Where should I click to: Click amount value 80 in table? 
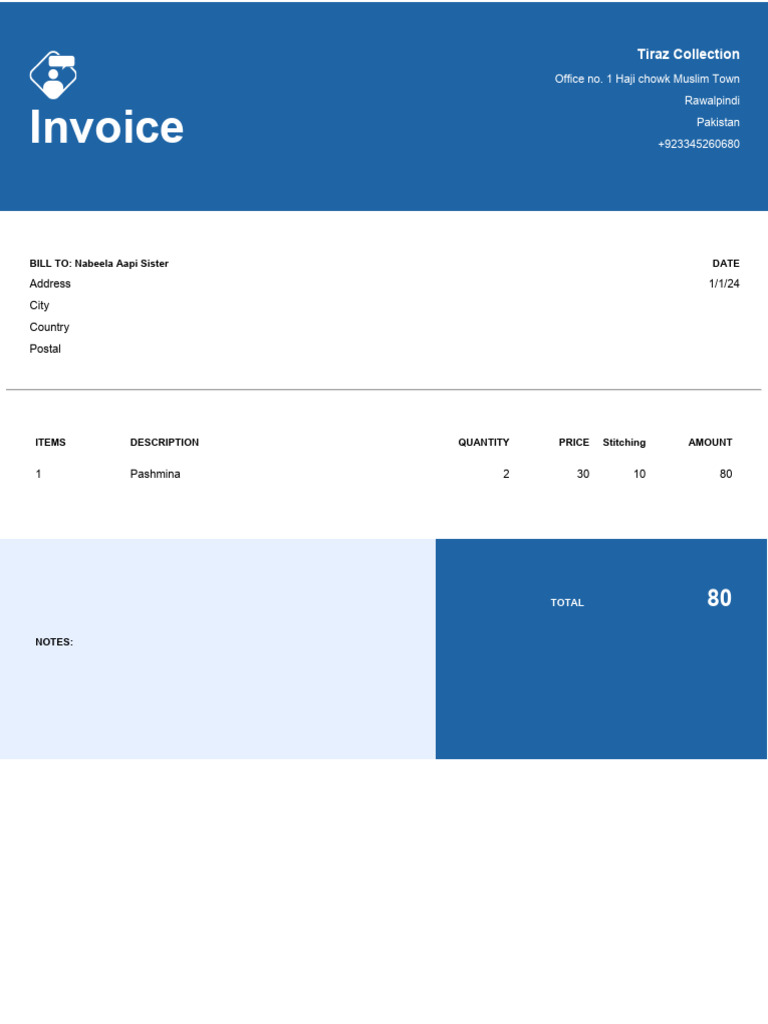tap(726, 474)
